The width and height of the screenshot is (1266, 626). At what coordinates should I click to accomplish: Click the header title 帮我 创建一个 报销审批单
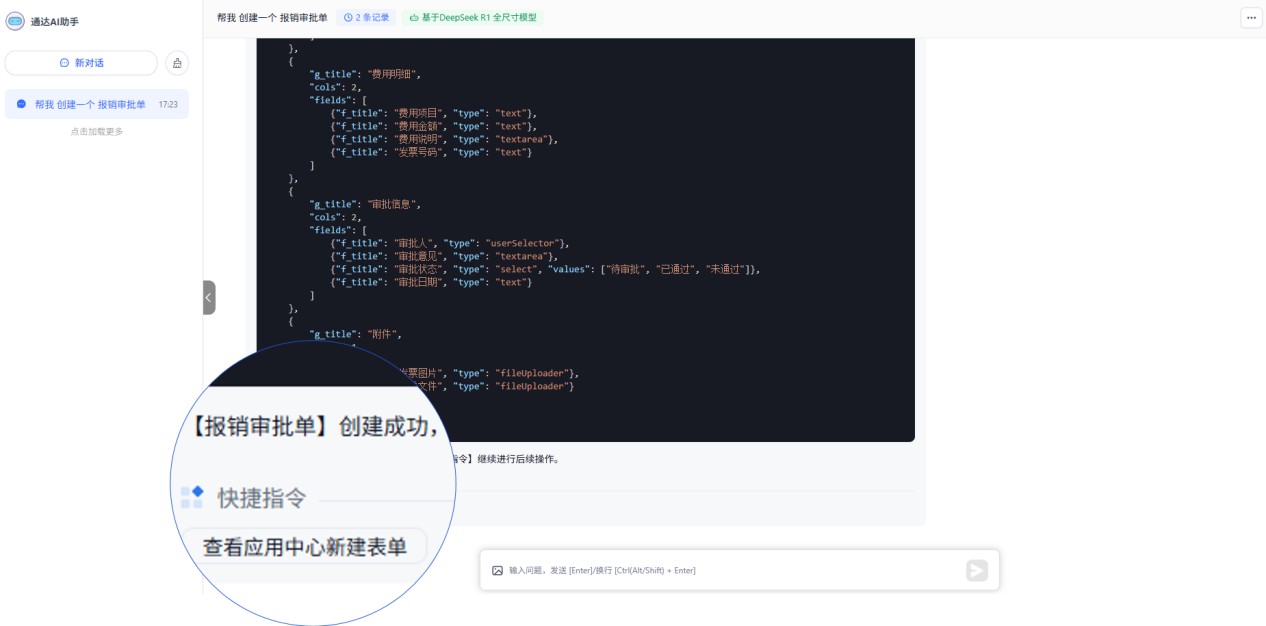click(272, 18)
